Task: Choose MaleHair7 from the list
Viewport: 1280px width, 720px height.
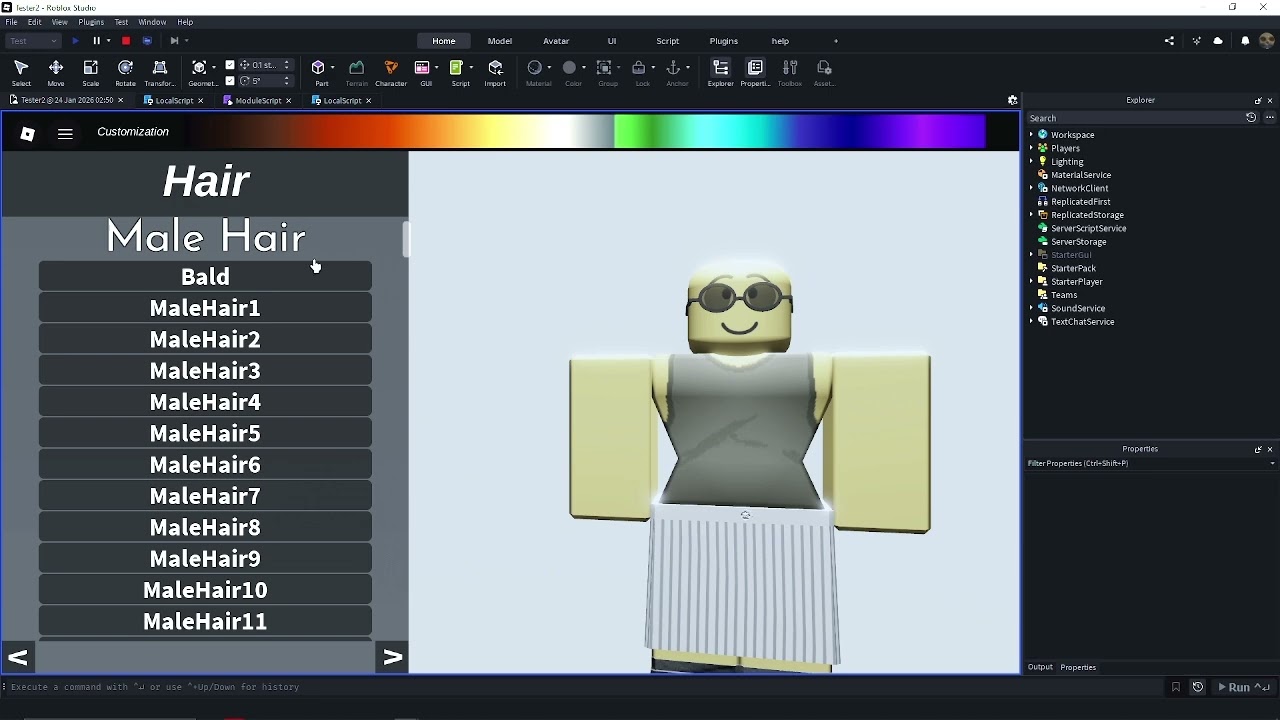Action: 205,496
